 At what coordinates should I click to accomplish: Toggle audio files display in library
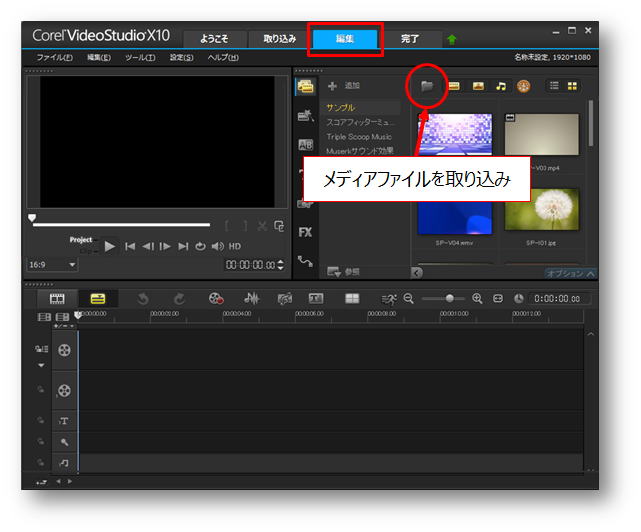click(501, 86)
